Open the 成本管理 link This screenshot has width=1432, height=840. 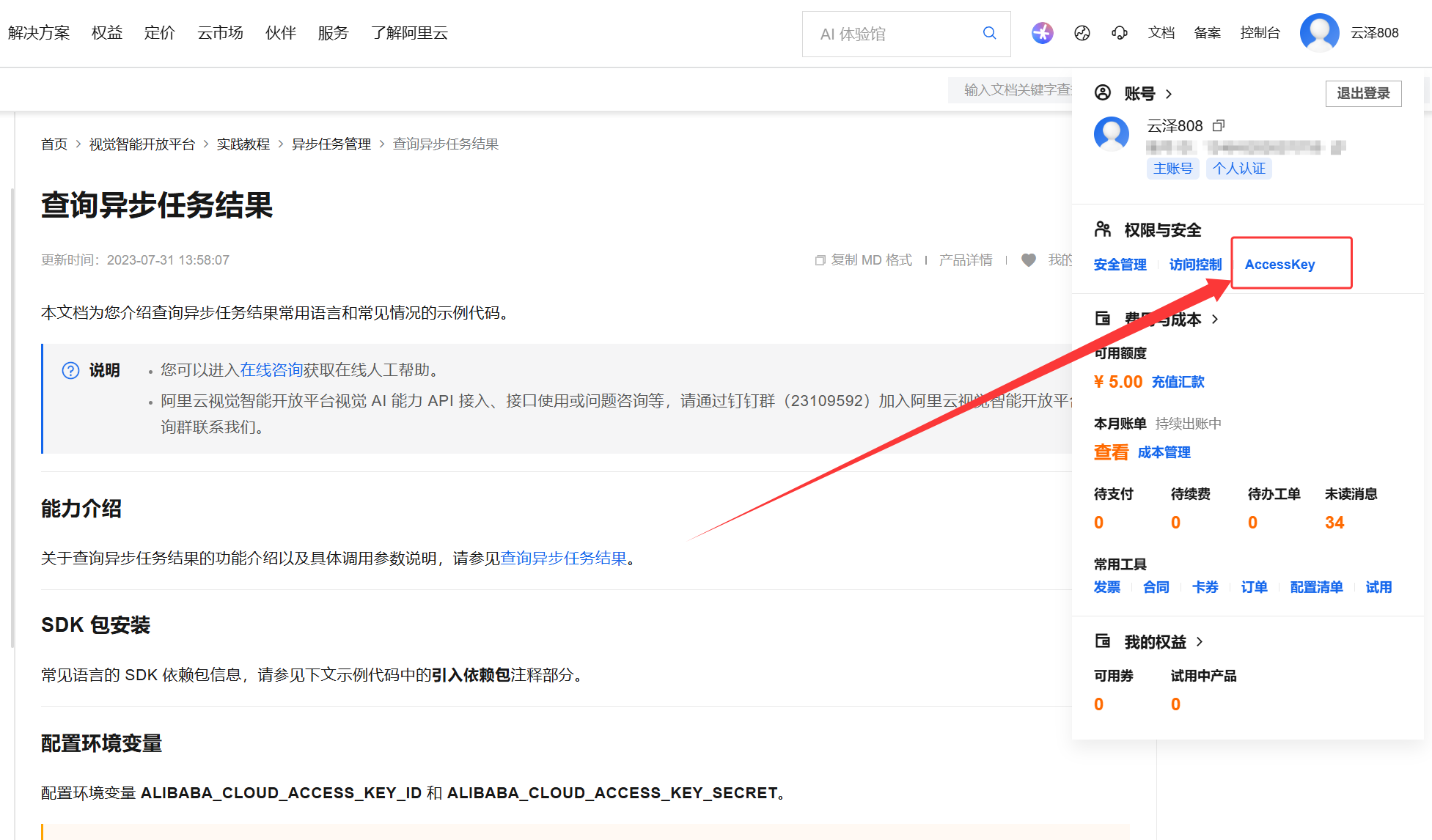(x=1164, y=453)
